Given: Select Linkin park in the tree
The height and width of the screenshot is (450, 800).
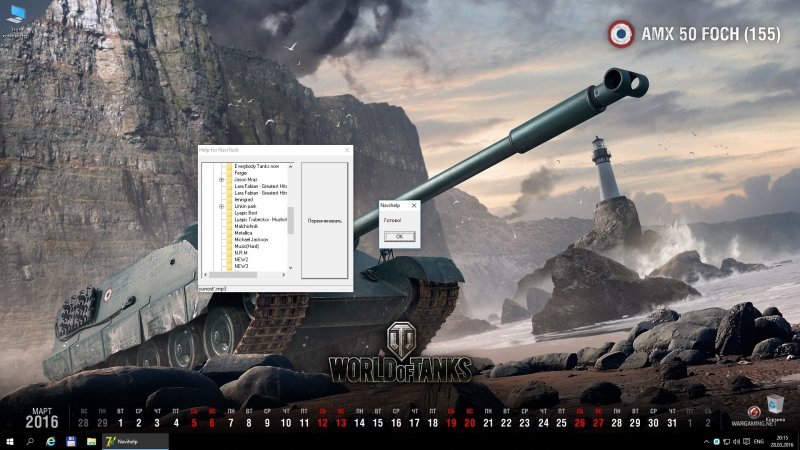Looking at the screenshot, I should (x=245, y=206).
